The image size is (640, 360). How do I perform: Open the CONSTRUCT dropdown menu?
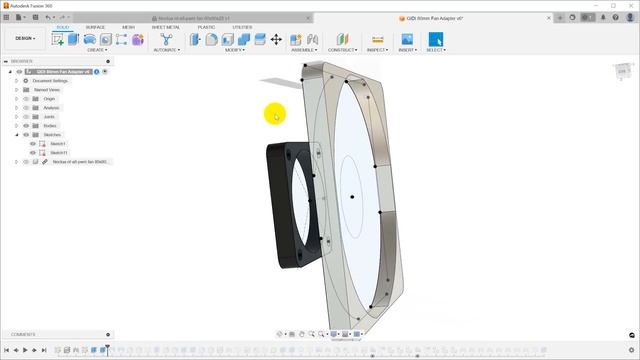[342, 50]
